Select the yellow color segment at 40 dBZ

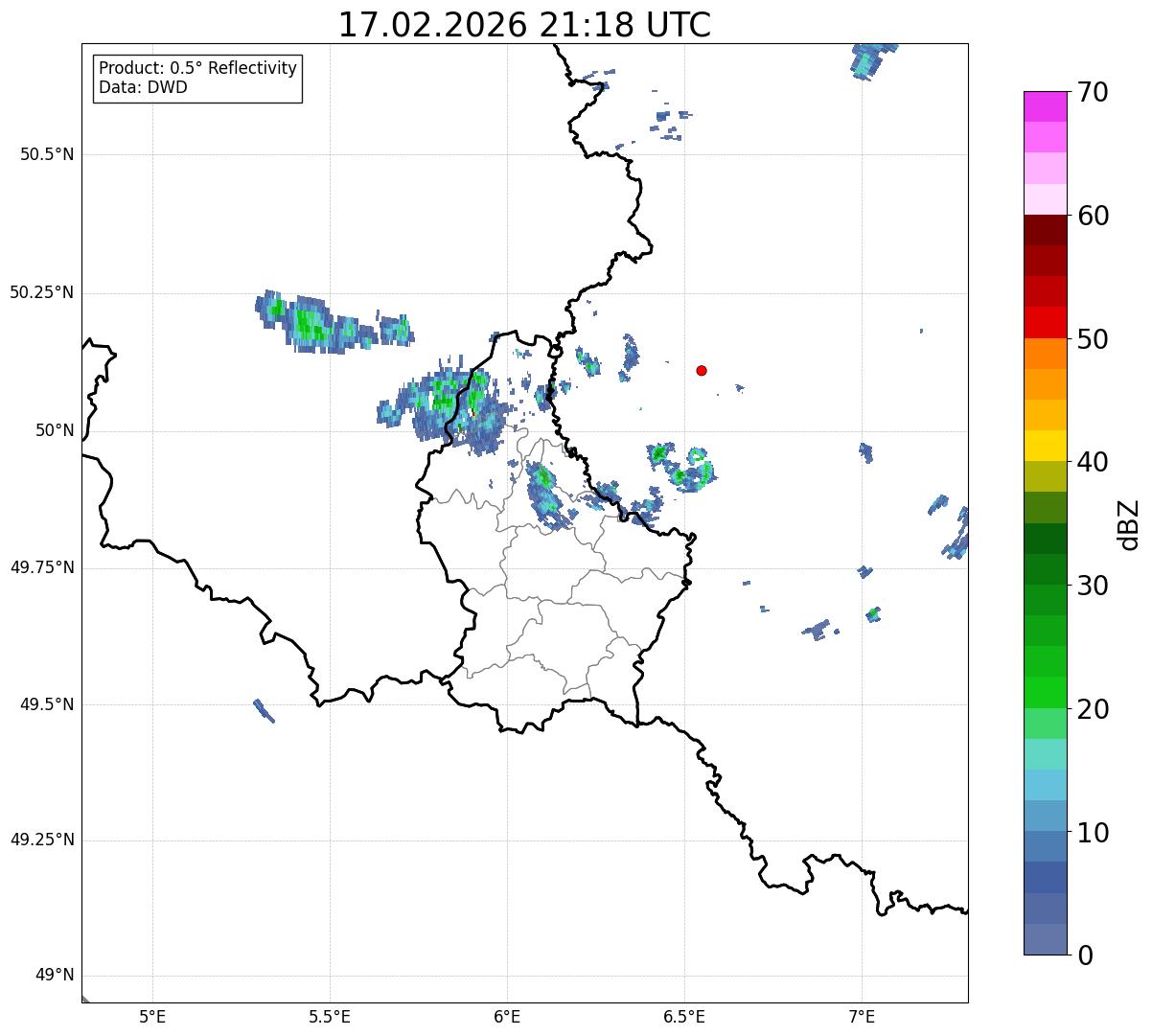point(1045,446)
